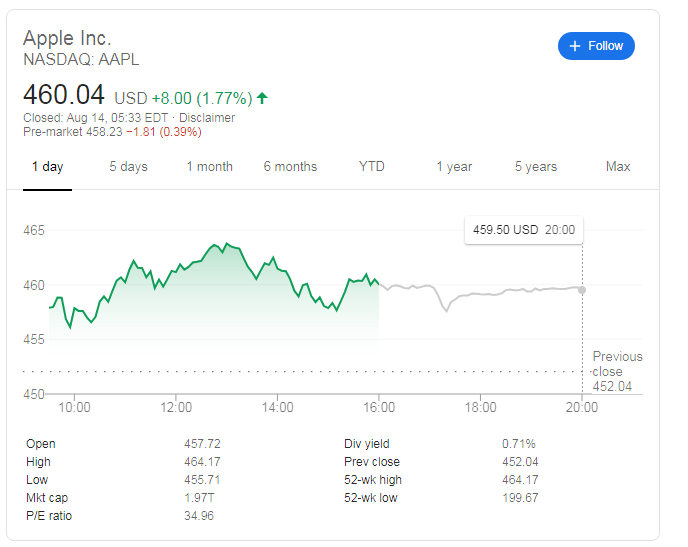The image size is (688, 547).
Task: Click the 460.04 price figure
Action: coord(64,95)
